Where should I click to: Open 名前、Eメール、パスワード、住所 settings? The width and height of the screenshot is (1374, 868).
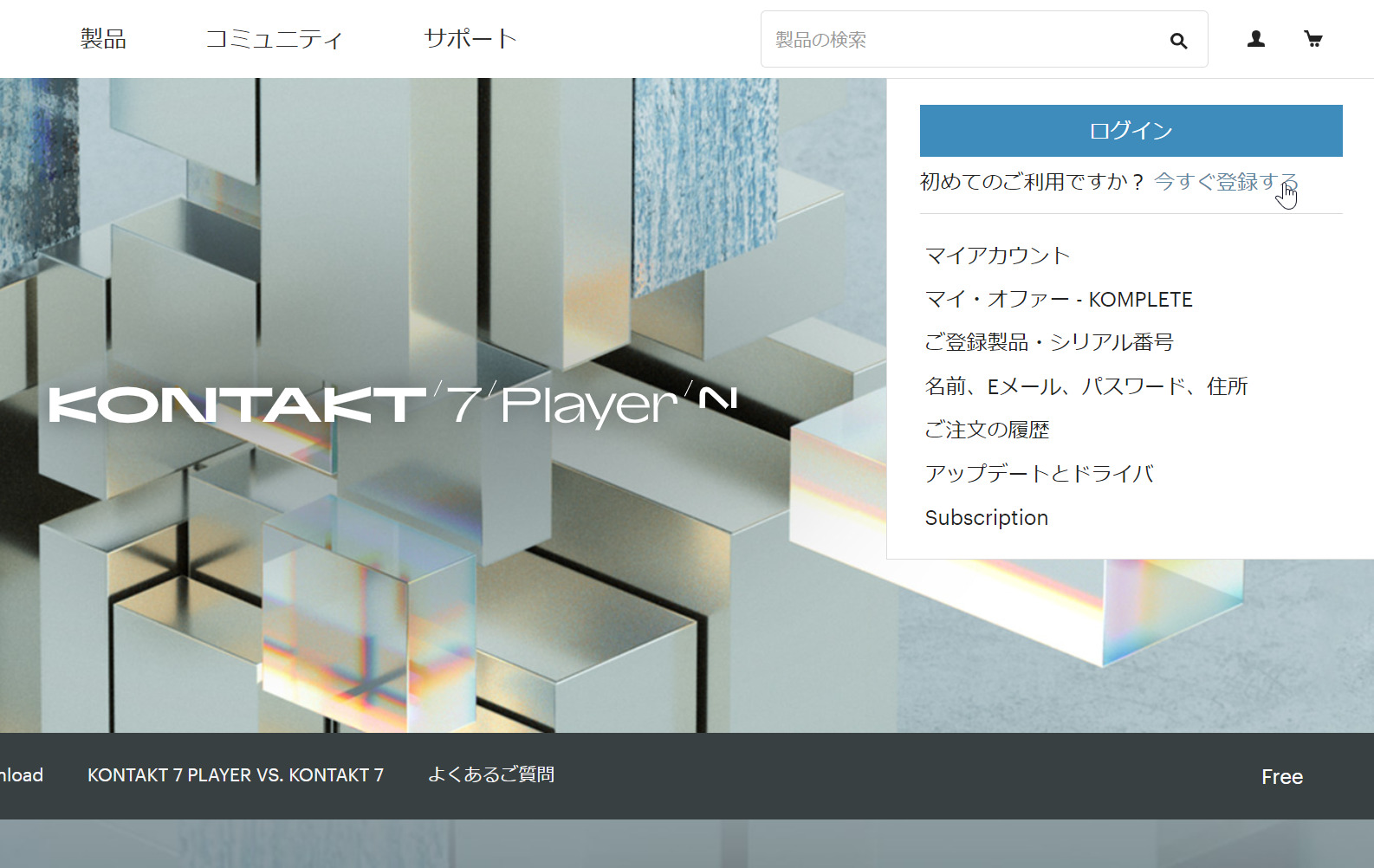coord(1086,386)
